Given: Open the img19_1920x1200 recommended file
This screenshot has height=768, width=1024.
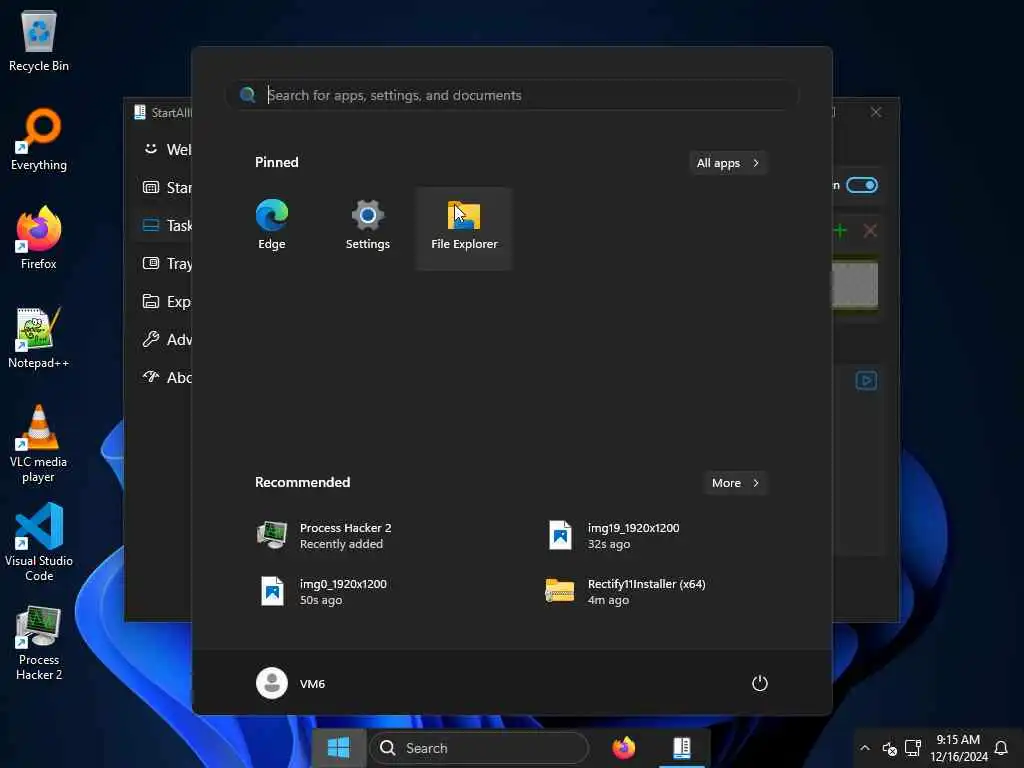Looking at the screenshot, I should pos(614,536).
